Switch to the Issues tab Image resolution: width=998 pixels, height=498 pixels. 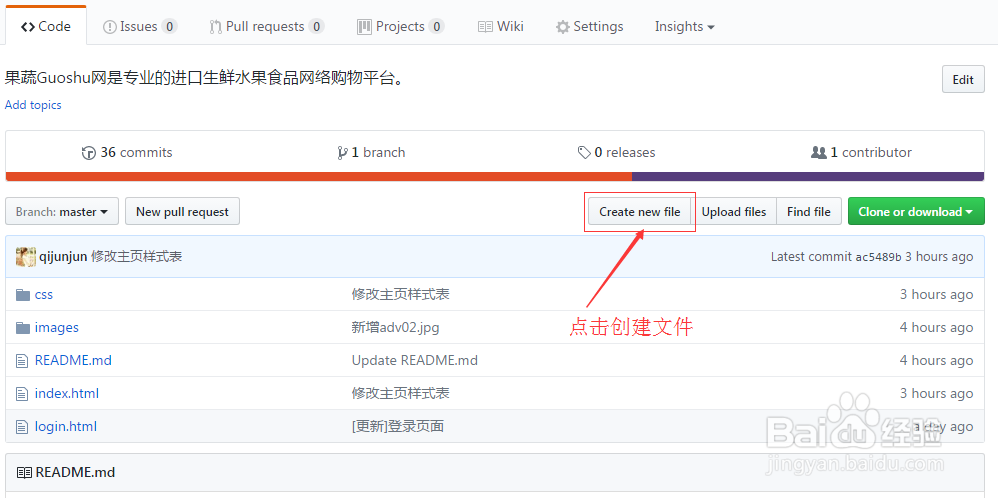139,26
